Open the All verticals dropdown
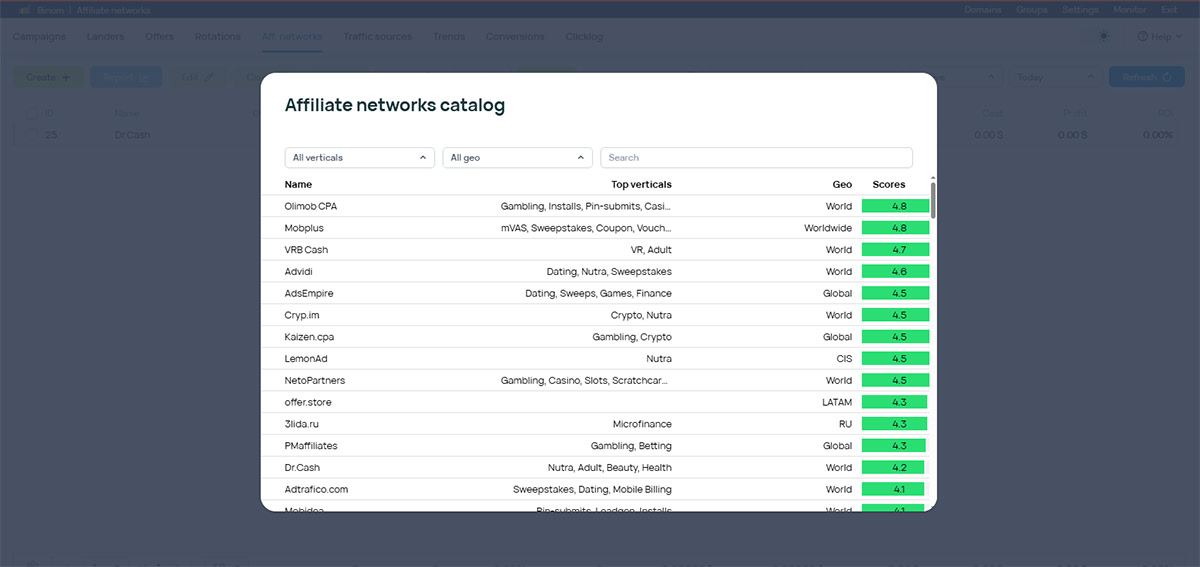Screen dimensions: 1200x567 coord(360,157)
